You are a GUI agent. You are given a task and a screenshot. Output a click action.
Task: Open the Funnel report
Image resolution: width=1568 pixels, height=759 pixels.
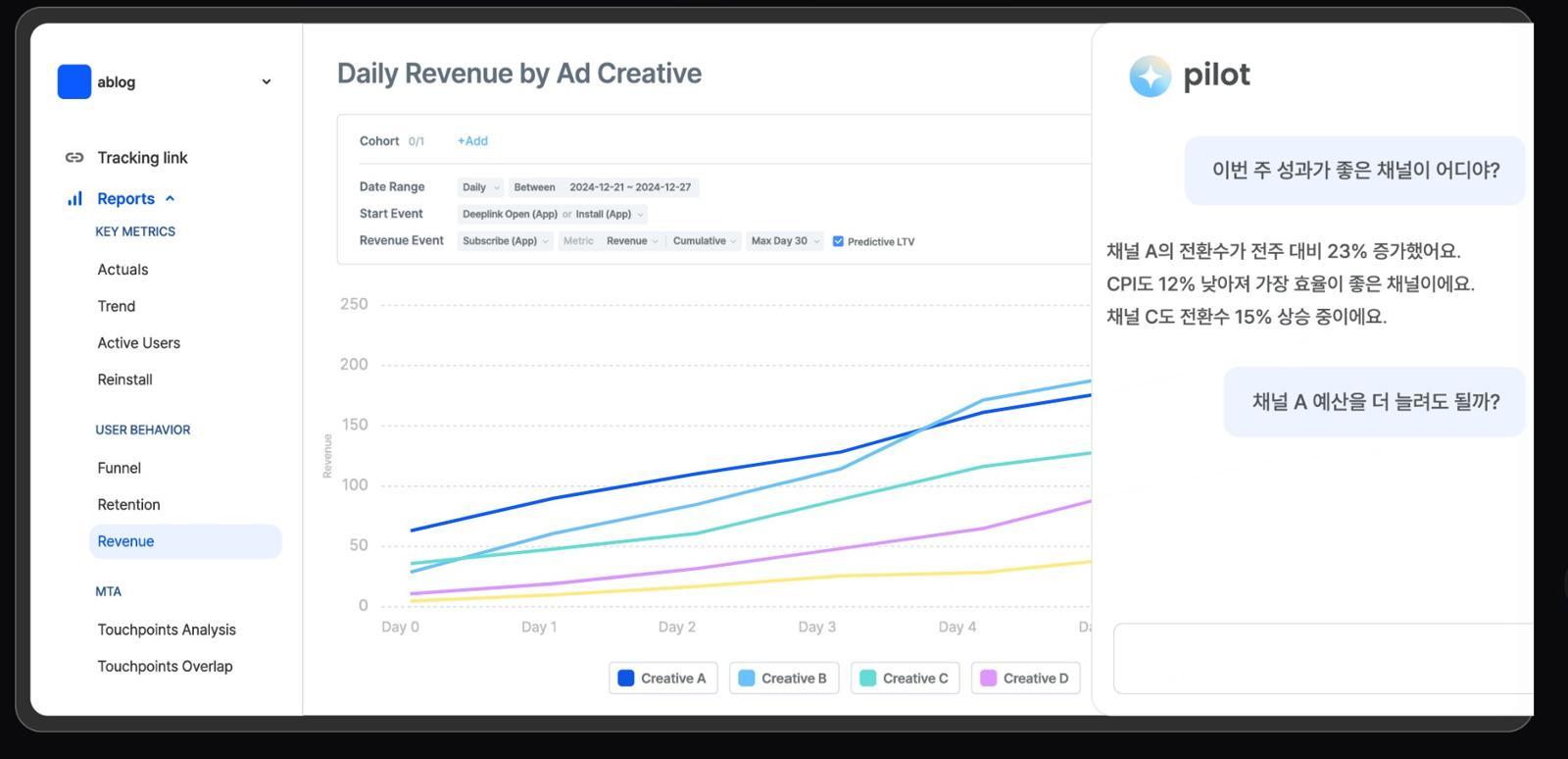click(120, 468)
